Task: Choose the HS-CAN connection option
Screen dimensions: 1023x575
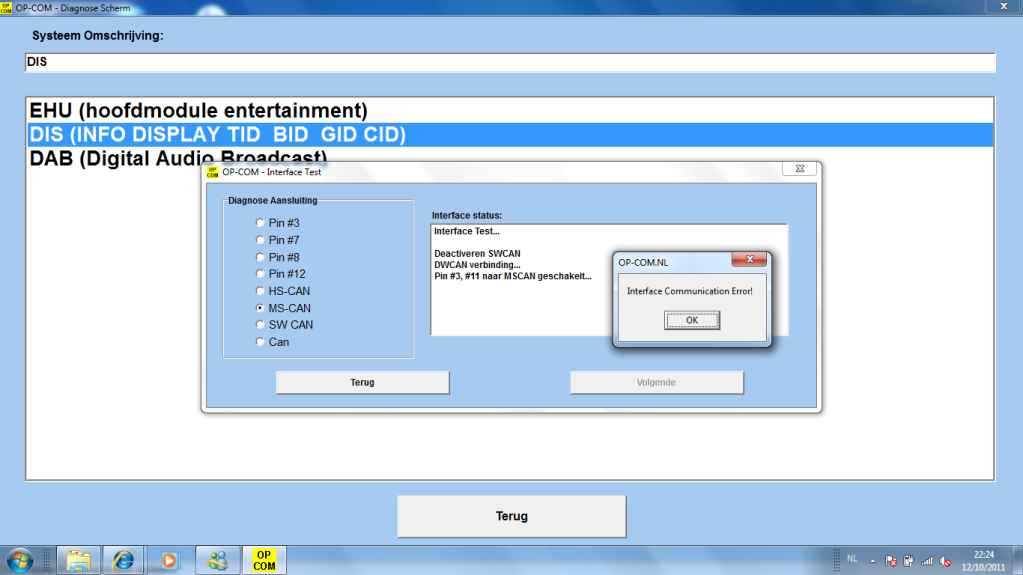Action: (x=261, y=291)
